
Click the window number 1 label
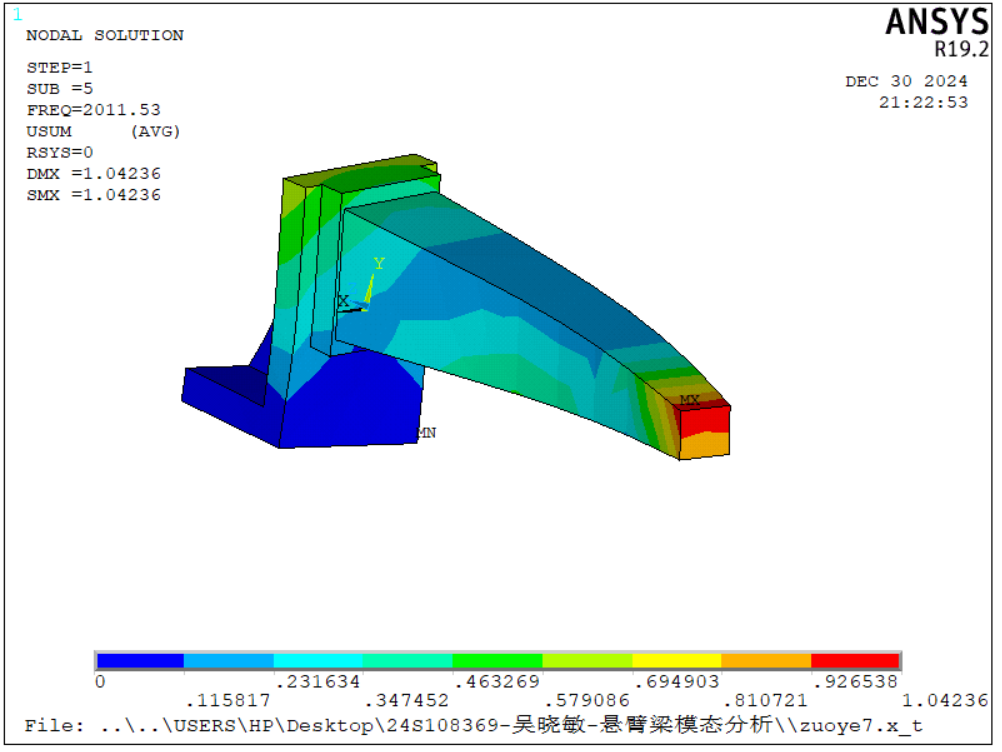point(17,14)
